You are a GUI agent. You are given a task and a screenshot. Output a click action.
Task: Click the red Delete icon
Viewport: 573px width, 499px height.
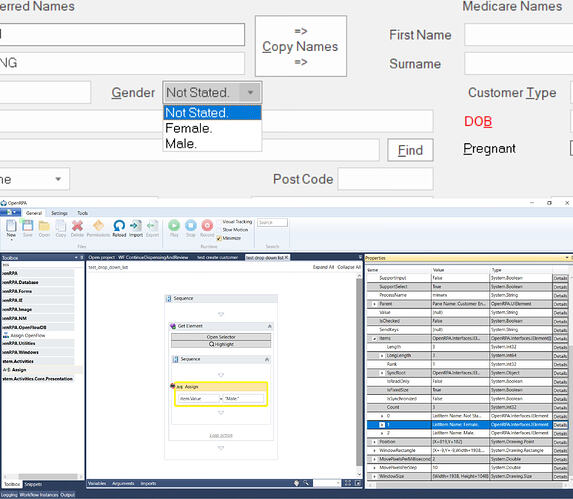coord(77,226)
